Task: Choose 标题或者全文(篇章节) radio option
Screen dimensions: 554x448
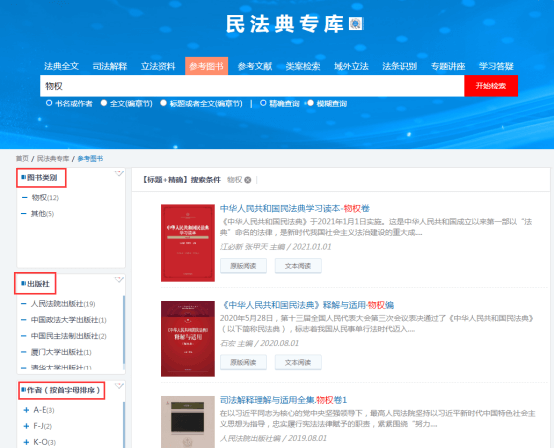Action: click(x=163, y=103)
